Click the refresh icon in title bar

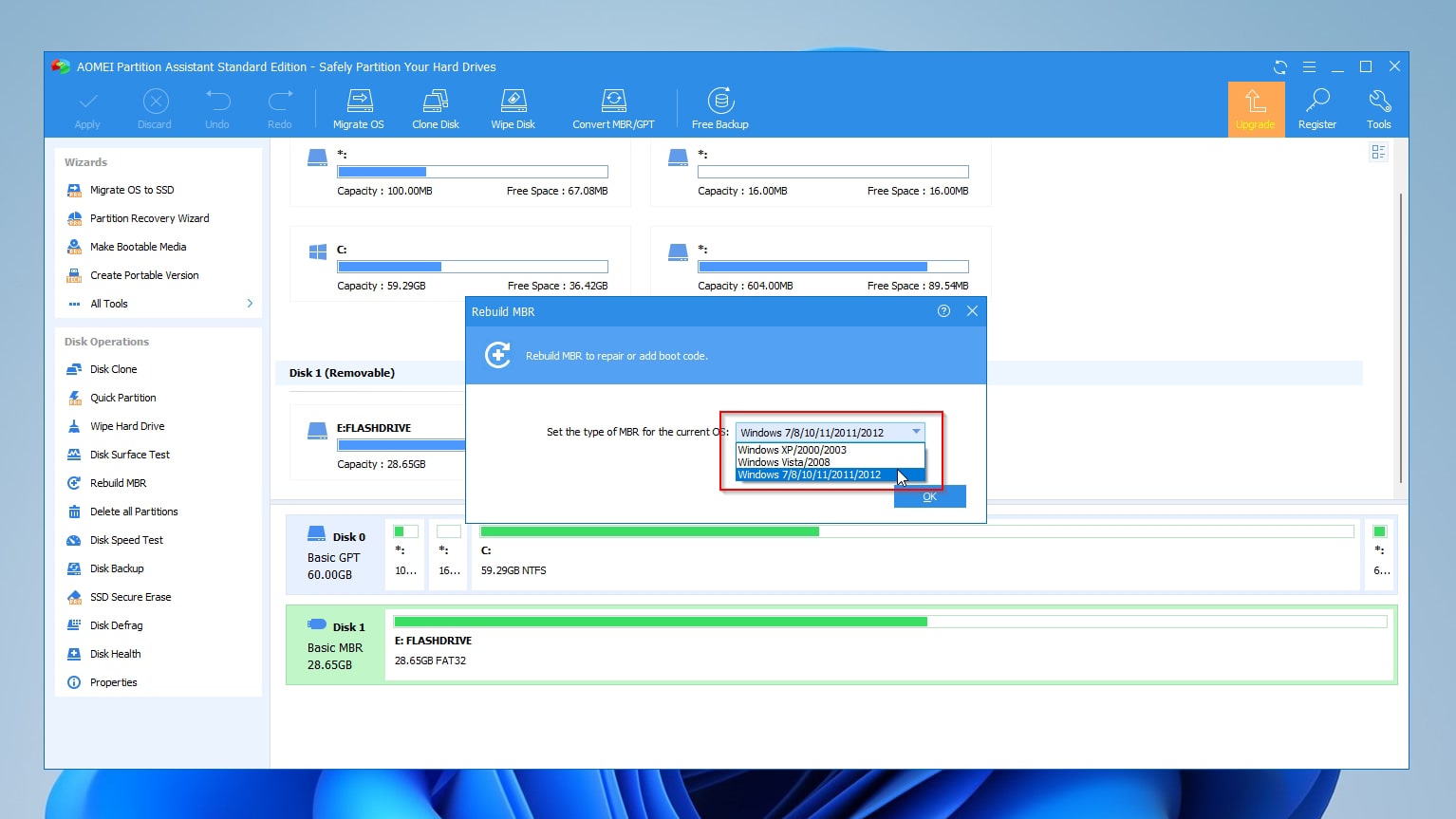click(1280, 67)
